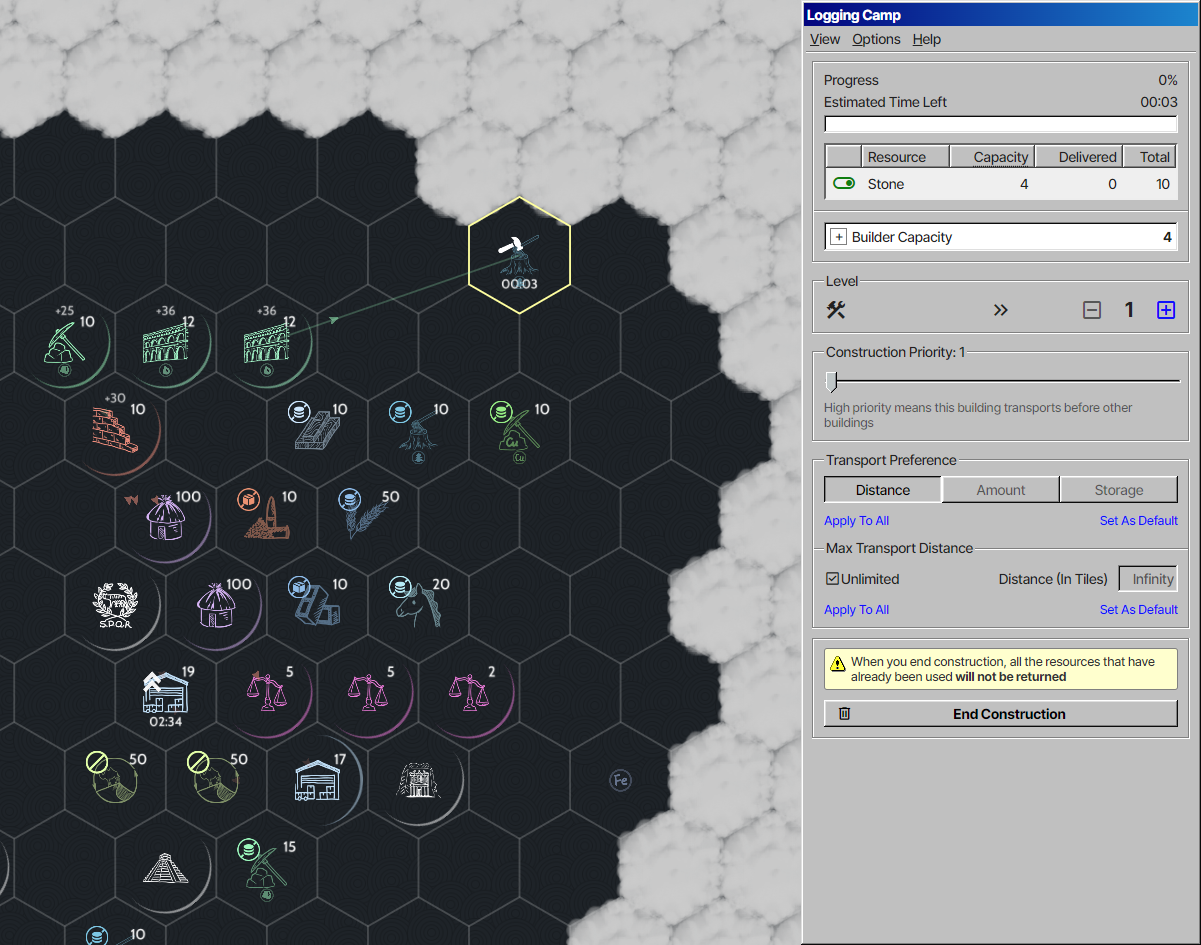
Task: Select the wheat farm building
Action: coord(367,516)
